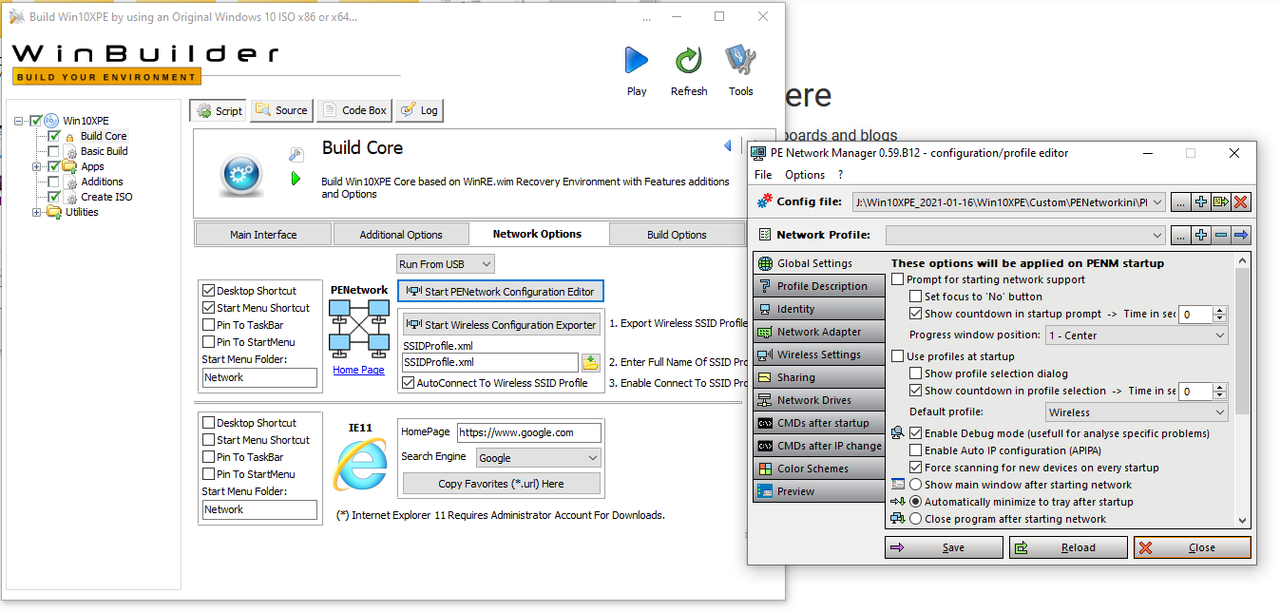Collapse the Win10XPE tree node
Screen dimensions: 1280x613
point(19,121)
